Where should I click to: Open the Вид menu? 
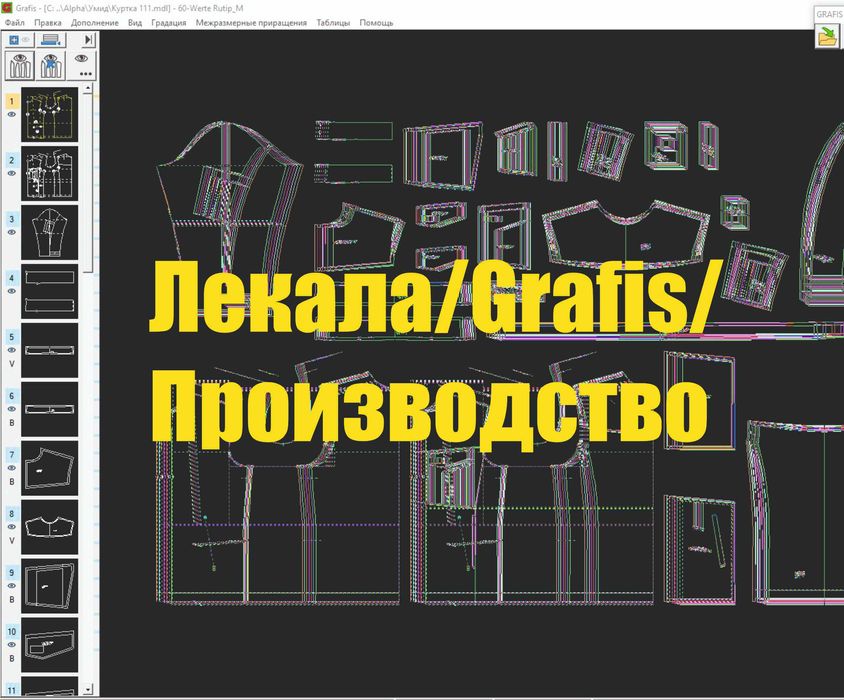coord(135,23)
